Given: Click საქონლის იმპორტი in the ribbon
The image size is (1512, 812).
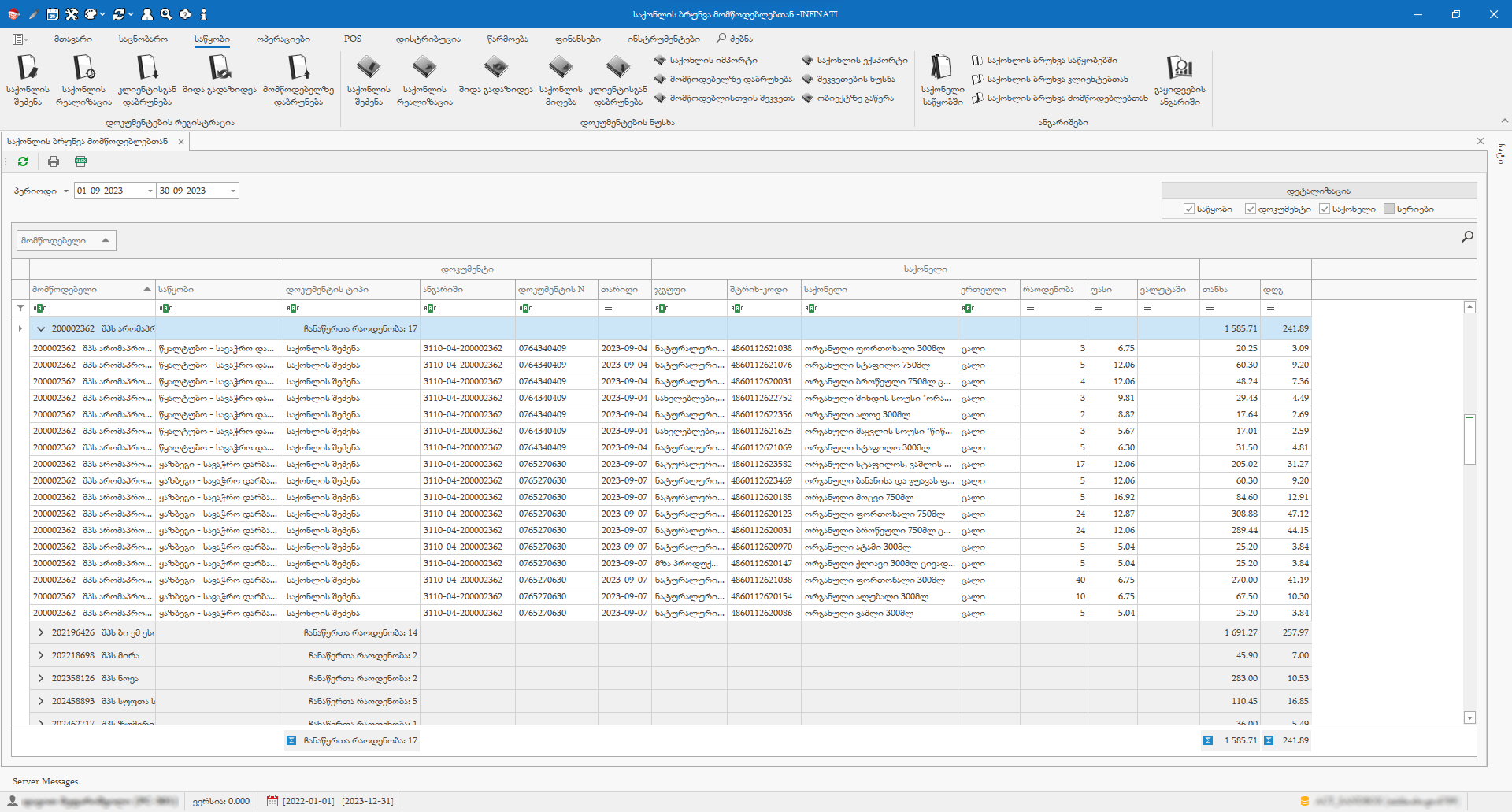Looking at the screenshot, I should pos(713,60).
